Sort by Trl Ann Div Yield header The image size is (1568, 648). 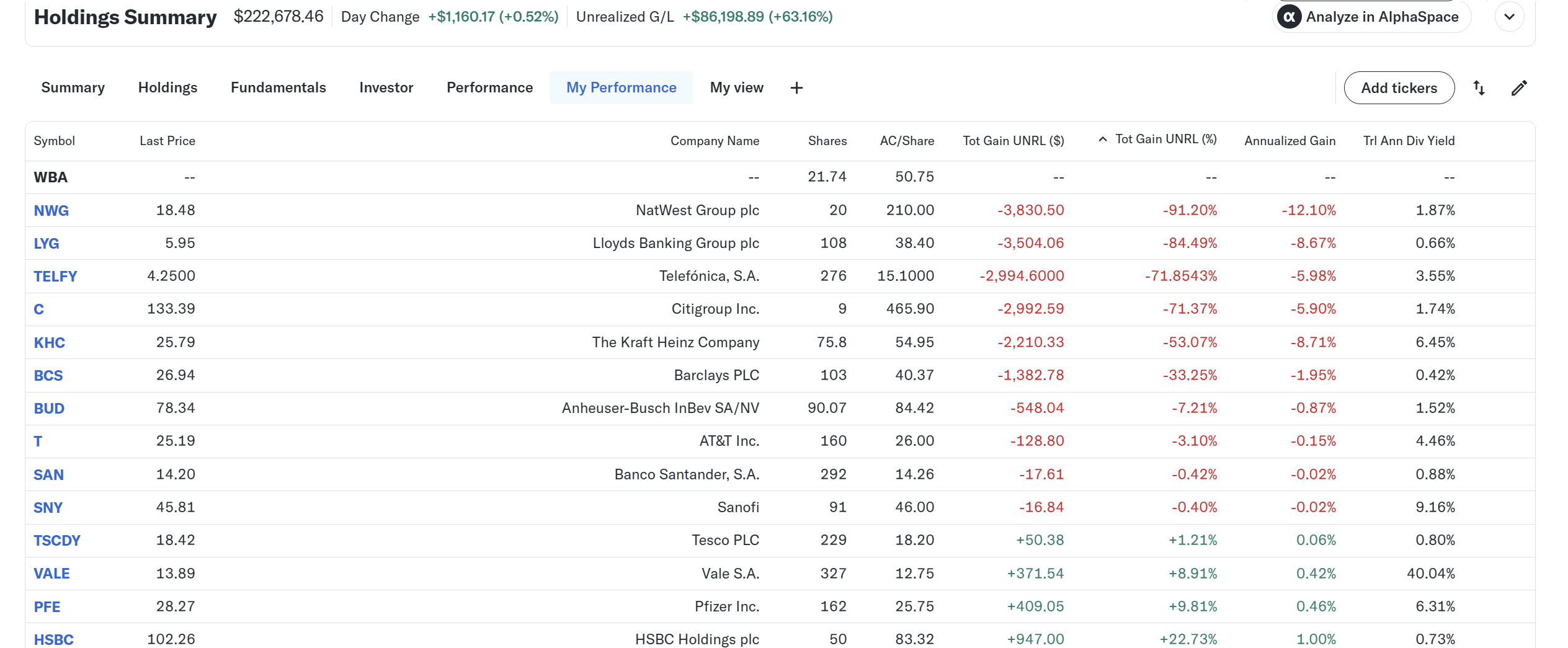tap(1409, 141)
